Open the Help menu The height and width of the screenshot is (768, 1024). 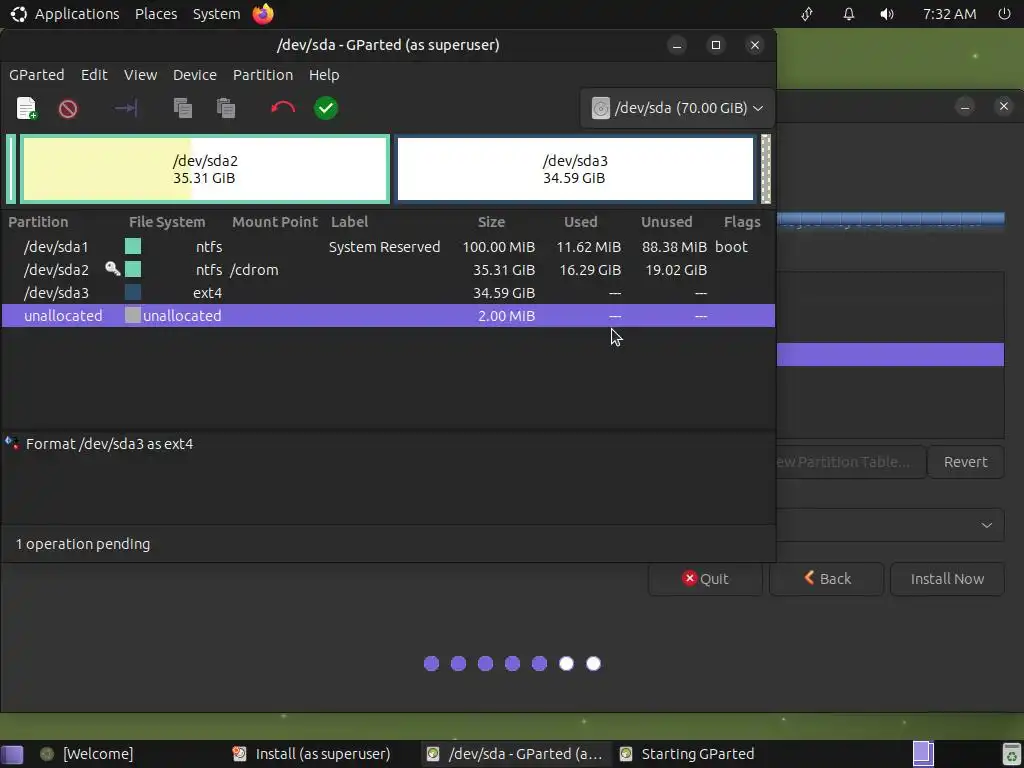coord(324,74)
